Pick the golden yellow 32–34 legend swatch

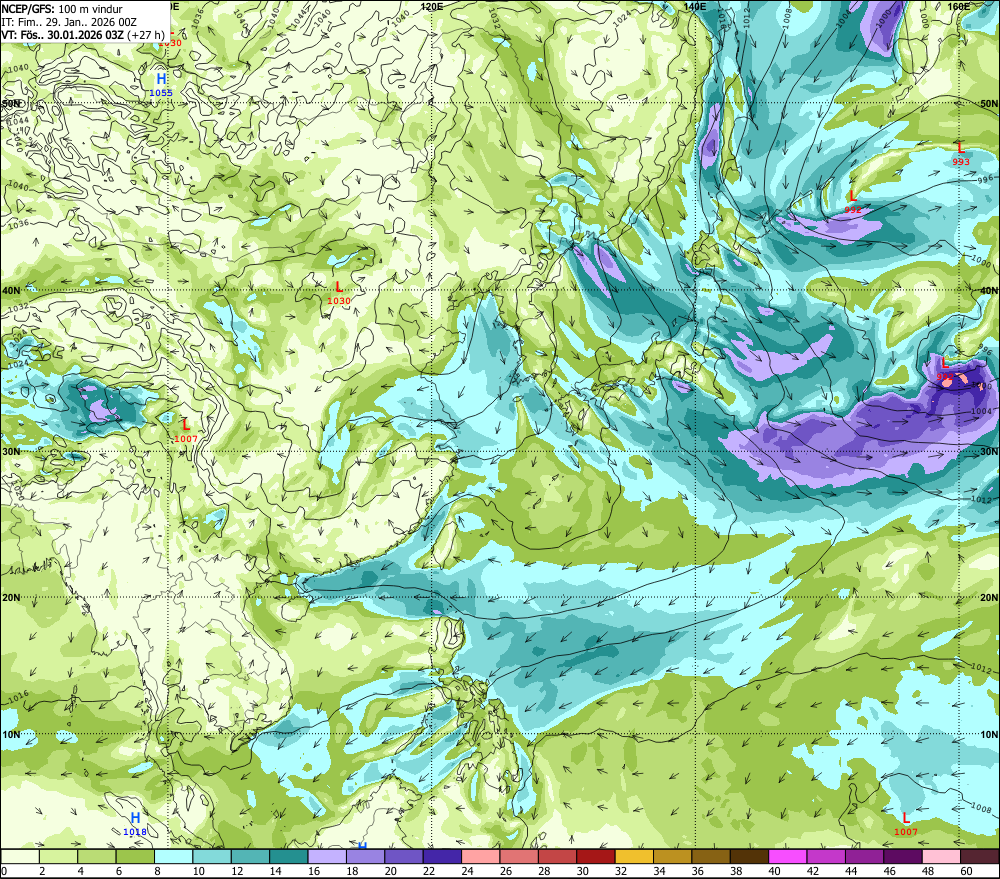click(634, 856)
